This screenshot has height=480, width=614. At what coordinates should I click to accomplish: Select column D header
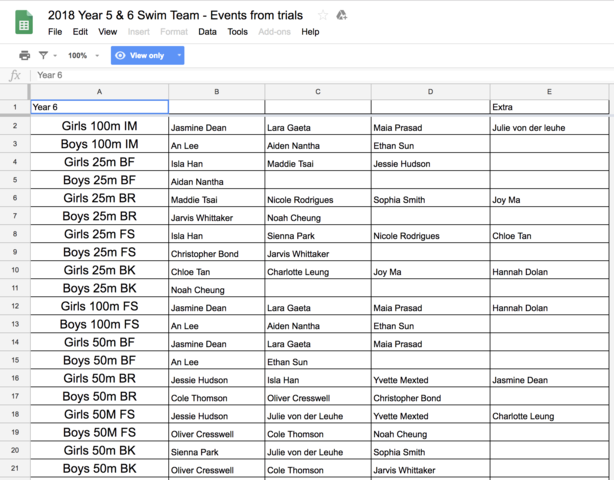pyautogui.click(x=430, y=92)
